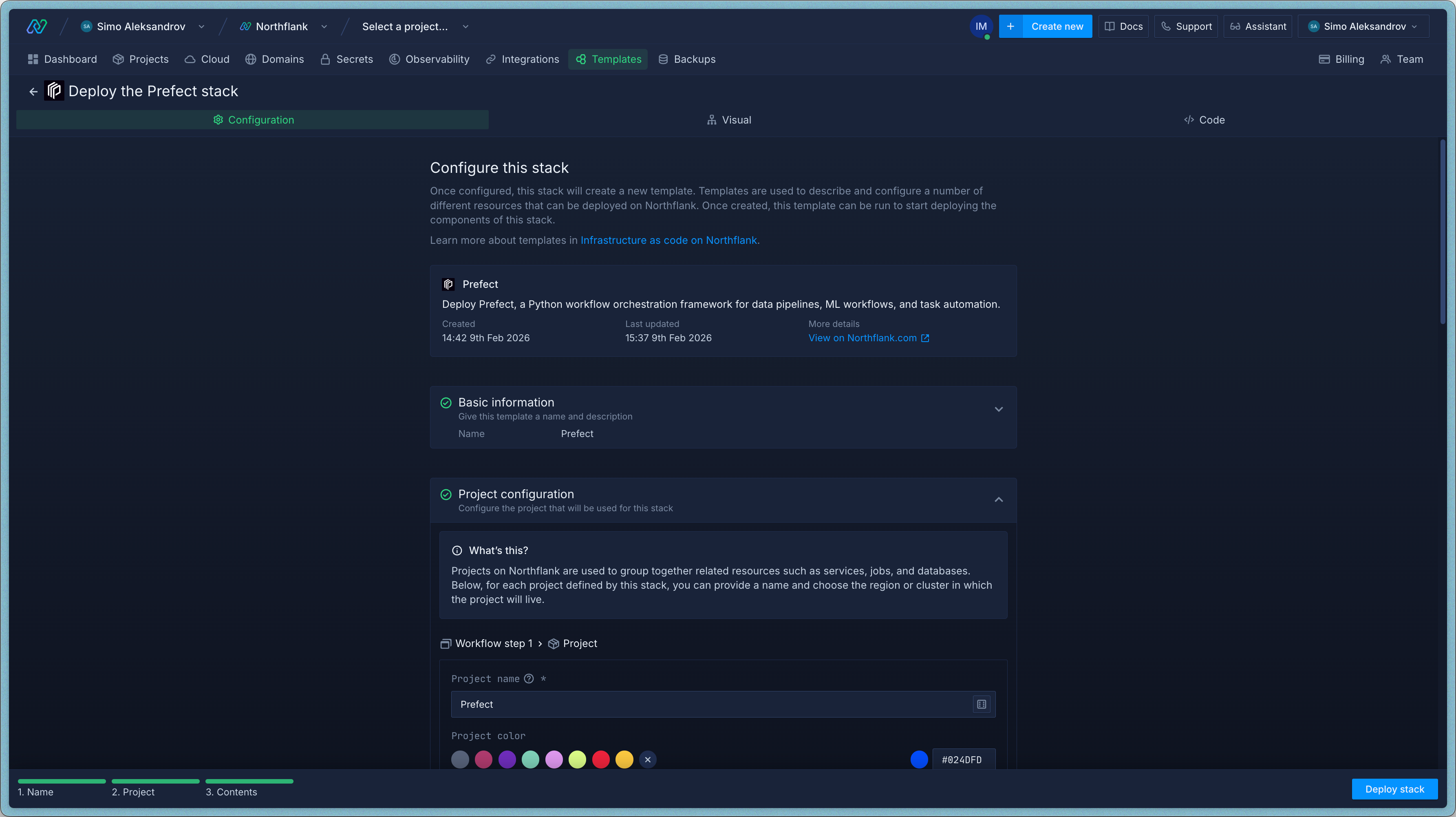Open the Assistant panel
Viewport: 1456px width, 817px height.
pyautogui.click(x=1257, y=26)
